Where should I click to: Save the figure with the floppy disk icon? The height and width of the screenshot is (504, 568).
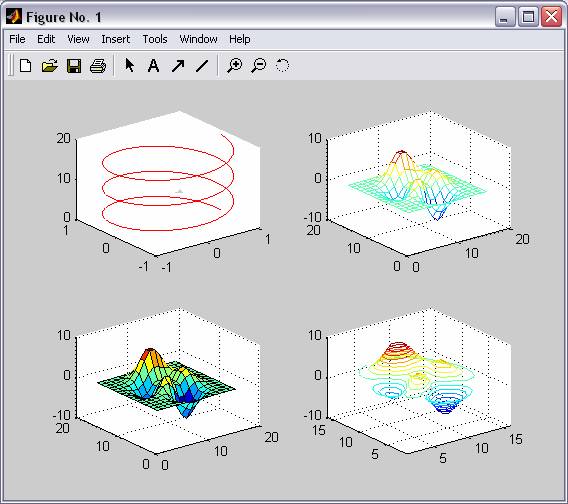pos(74,66)
